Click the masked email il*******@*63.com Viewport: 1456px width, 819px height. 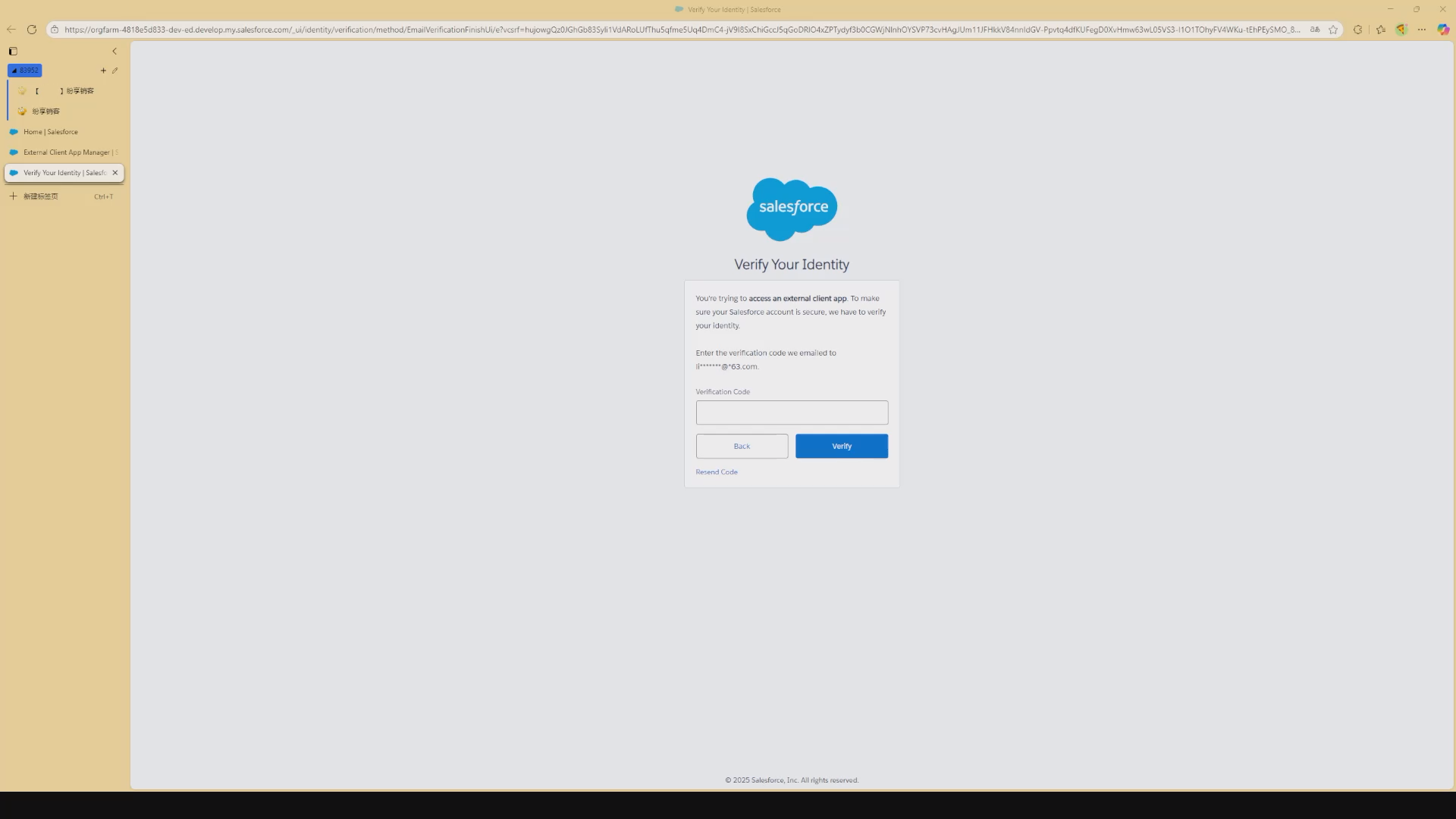pos(726,366)
